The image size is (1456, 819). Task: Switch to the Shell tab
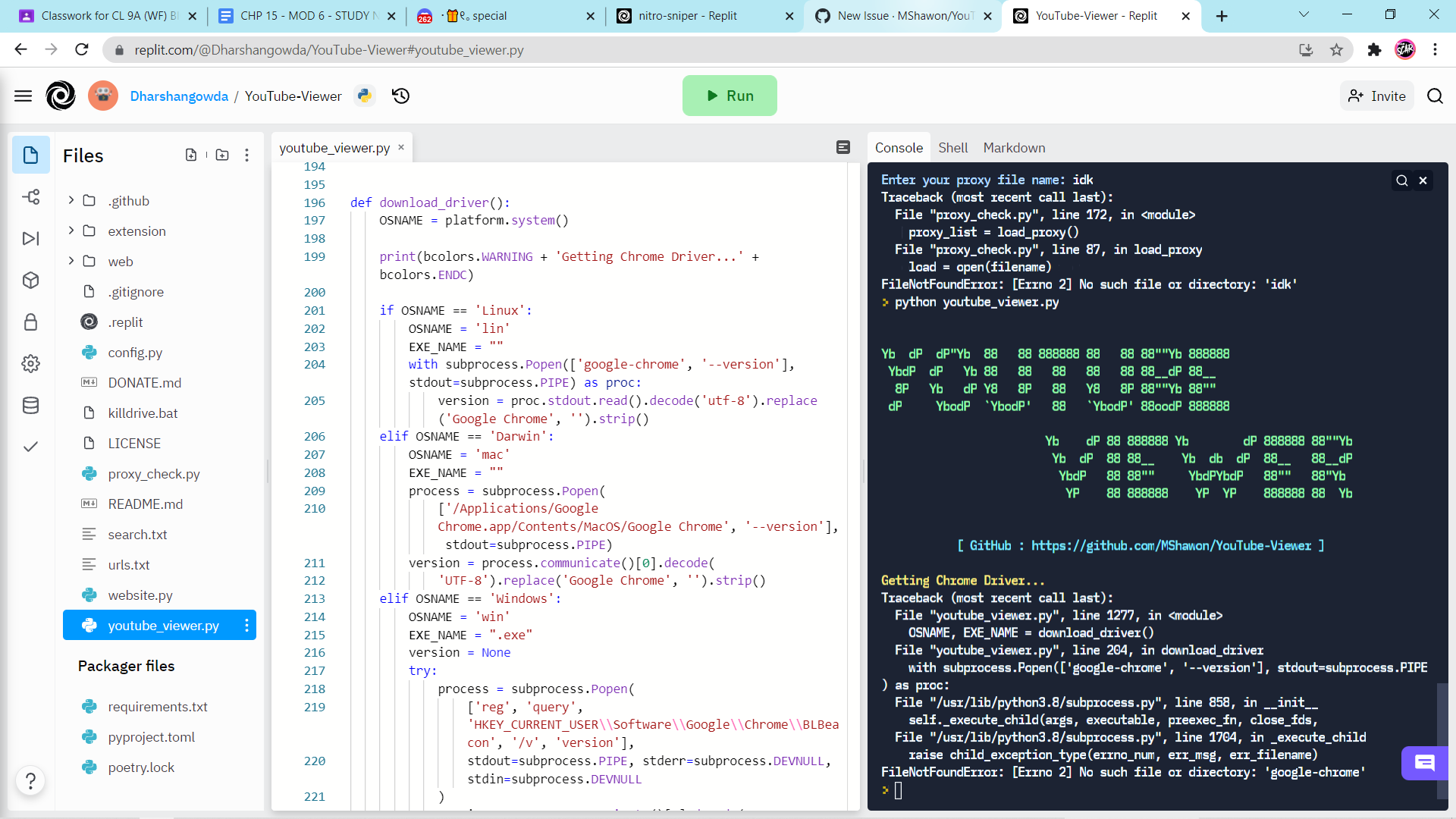pyautogui.click(x=952, y=148)
